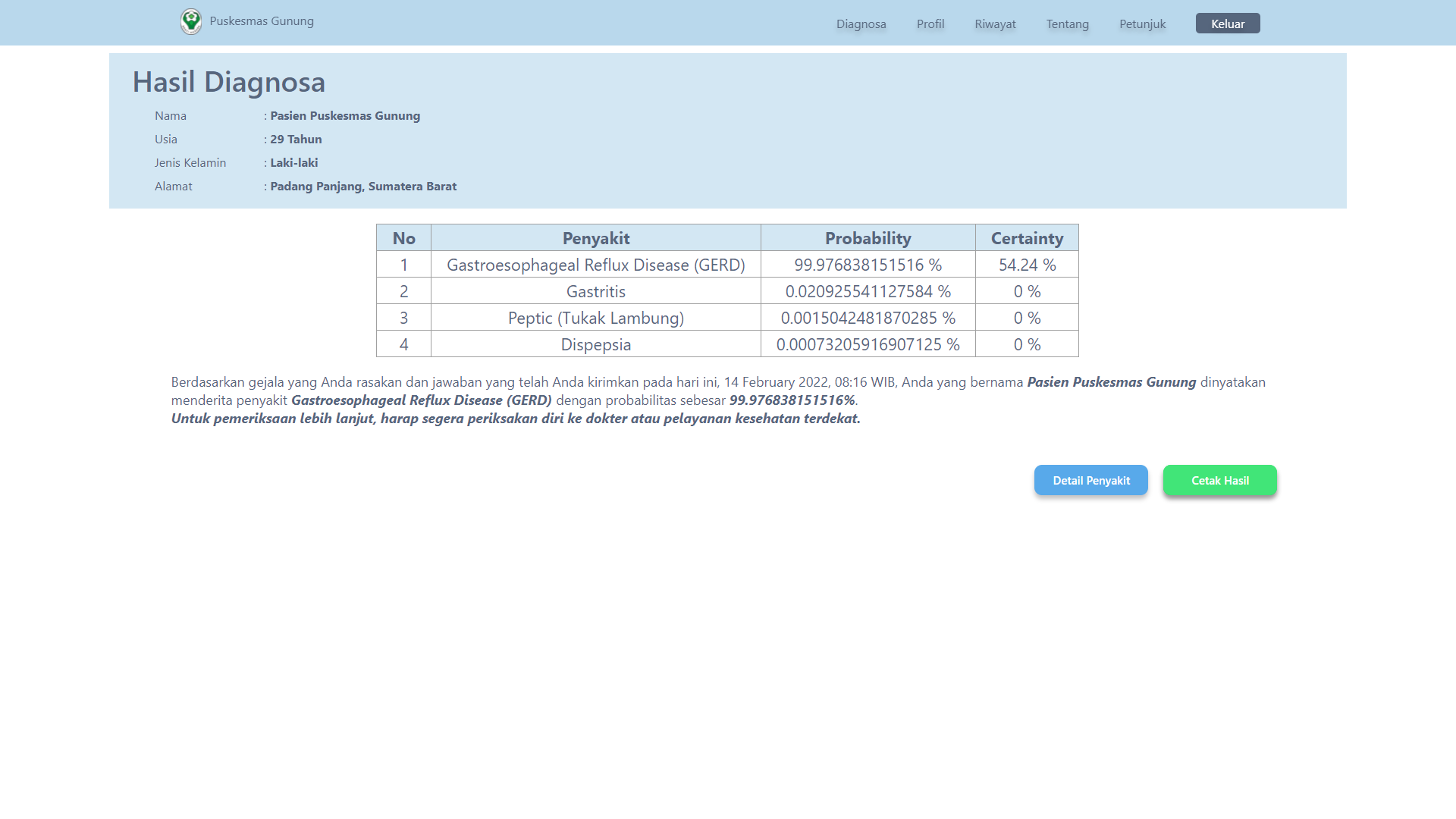This screenshot has width=1456, height=819.
Task: Select the GERD disease row cell
Action: click(x=595, y=265)
